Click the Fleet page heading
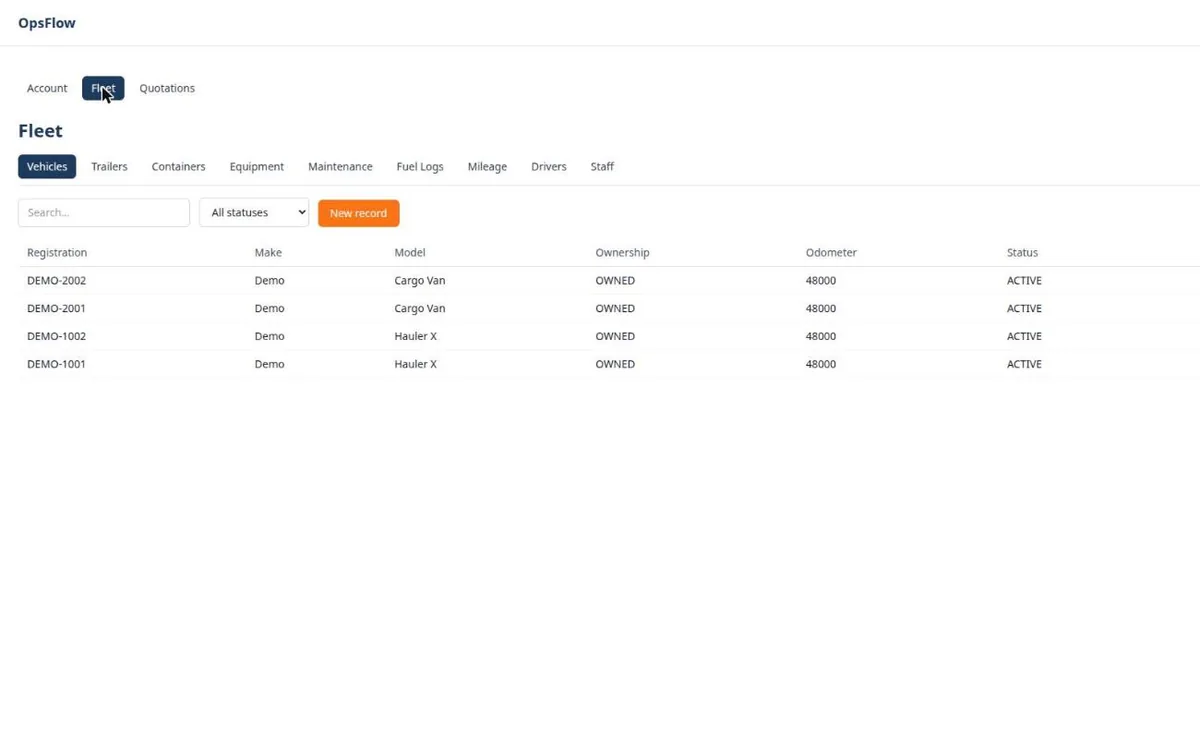1200x750 pixels. (x=40, y=131)
